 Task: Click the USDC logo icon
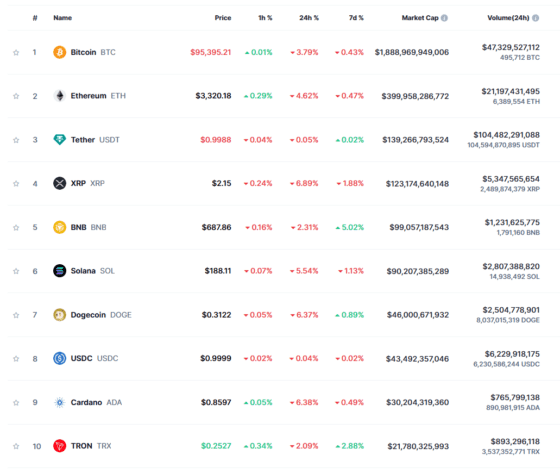[x=60, y=358]
